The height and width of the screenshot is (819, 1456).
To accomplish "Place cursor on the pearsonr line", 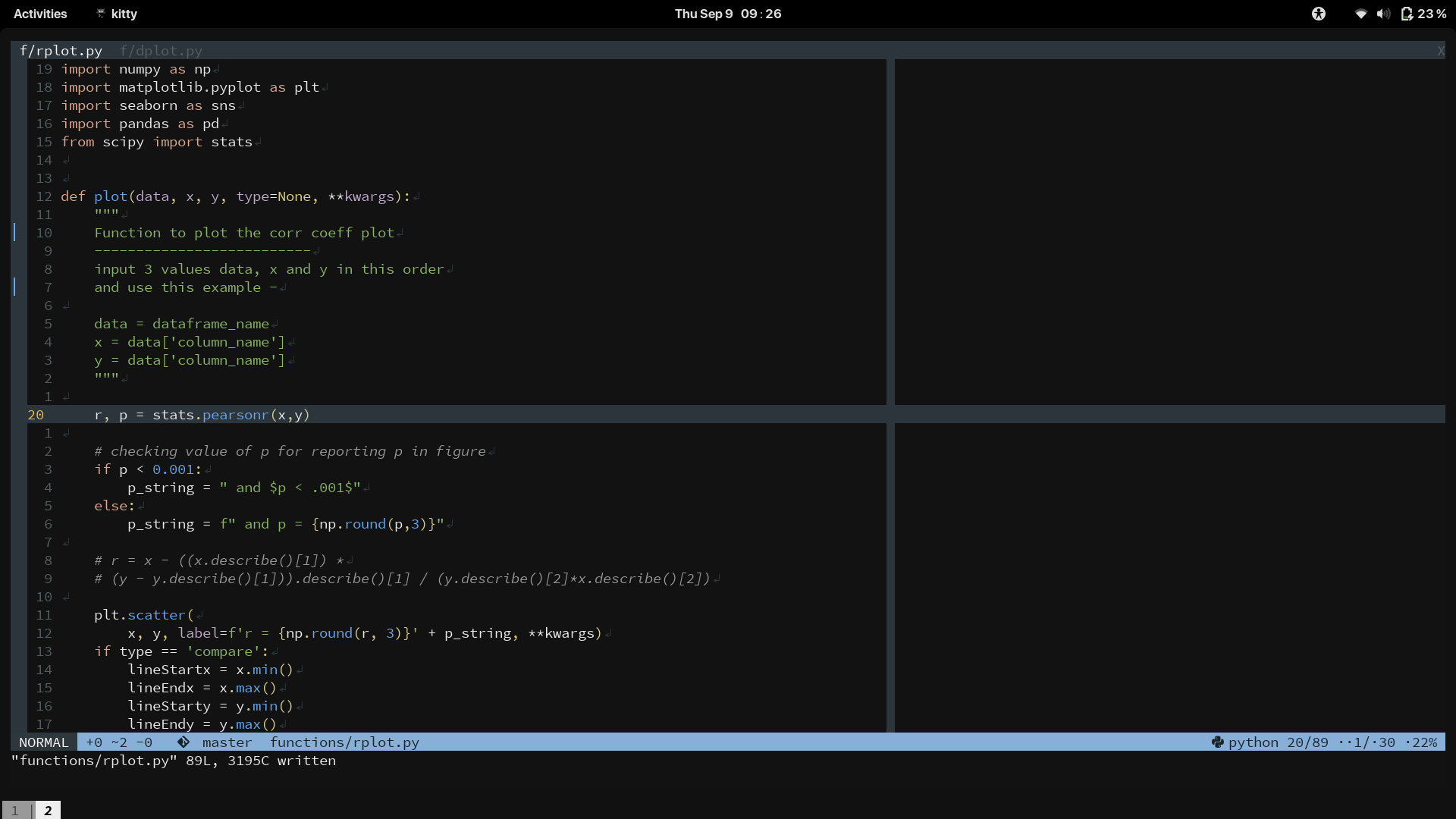I will point(235,415).
